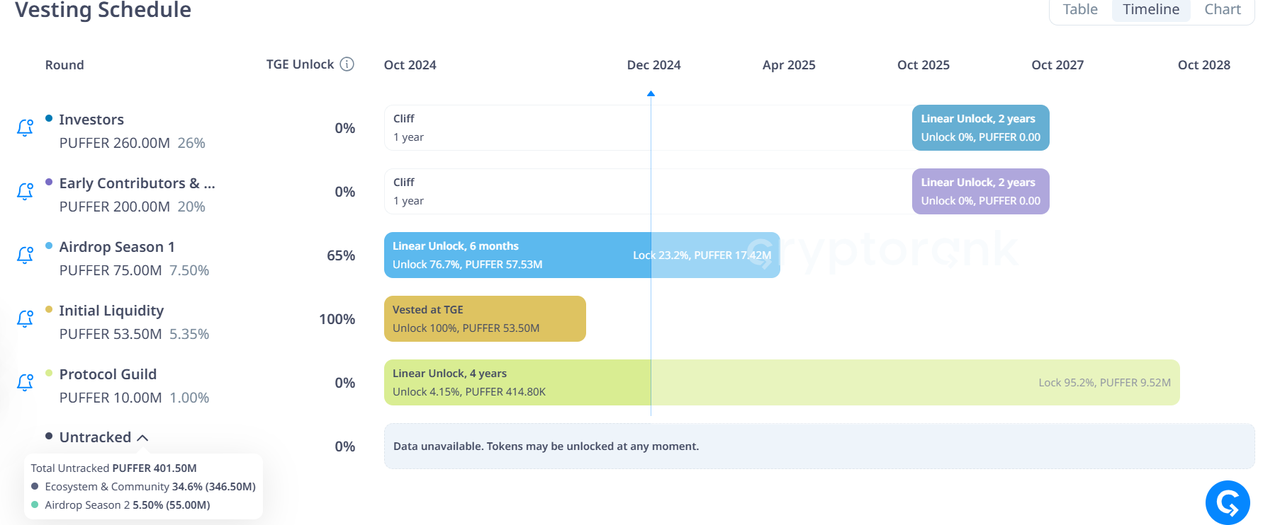Switch to the Table view tab
Screen dimensions: 1280x525
pos(1080,10)
